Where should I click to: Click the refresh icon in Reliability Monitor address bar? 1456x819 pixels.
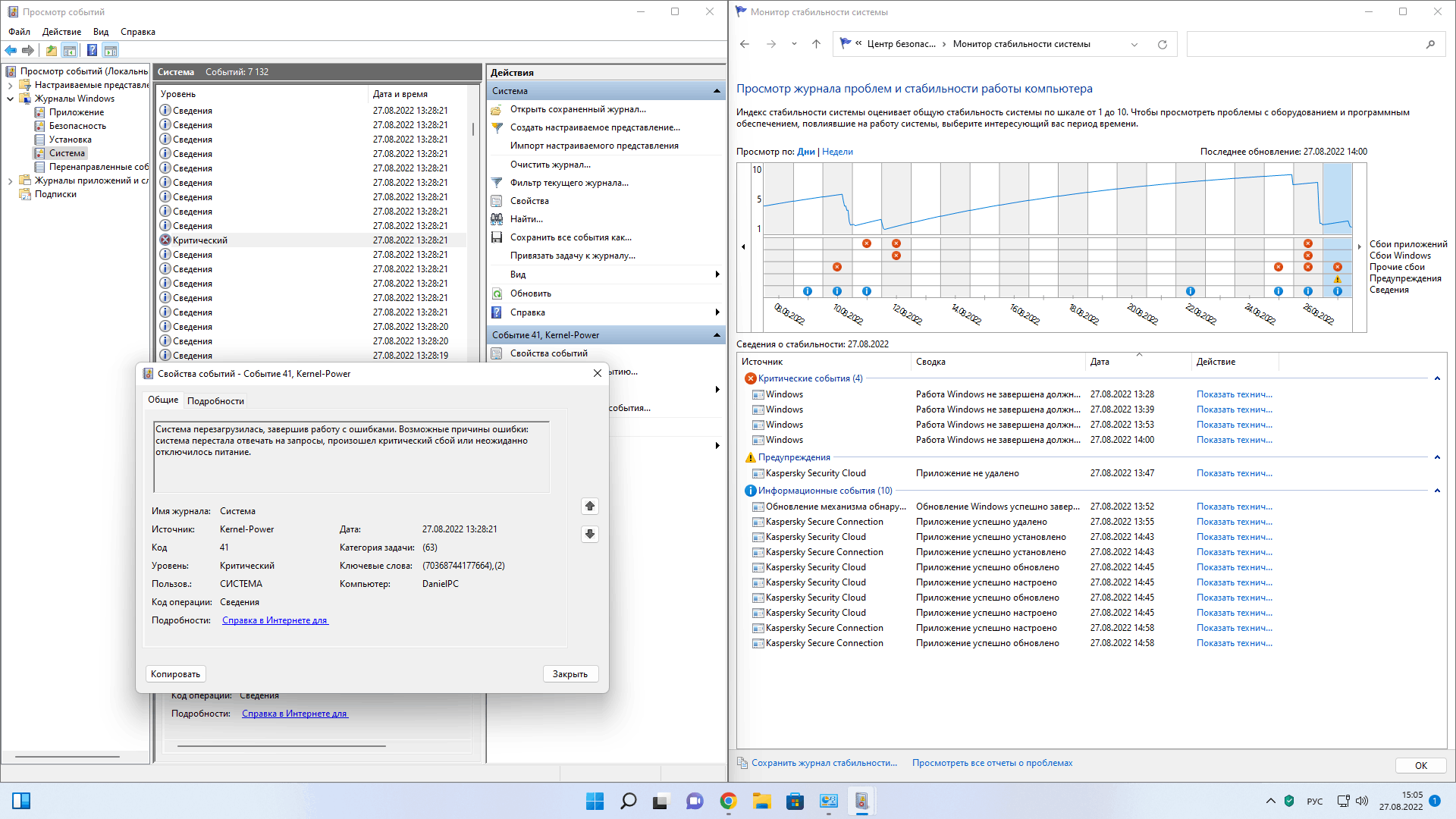1162,44
